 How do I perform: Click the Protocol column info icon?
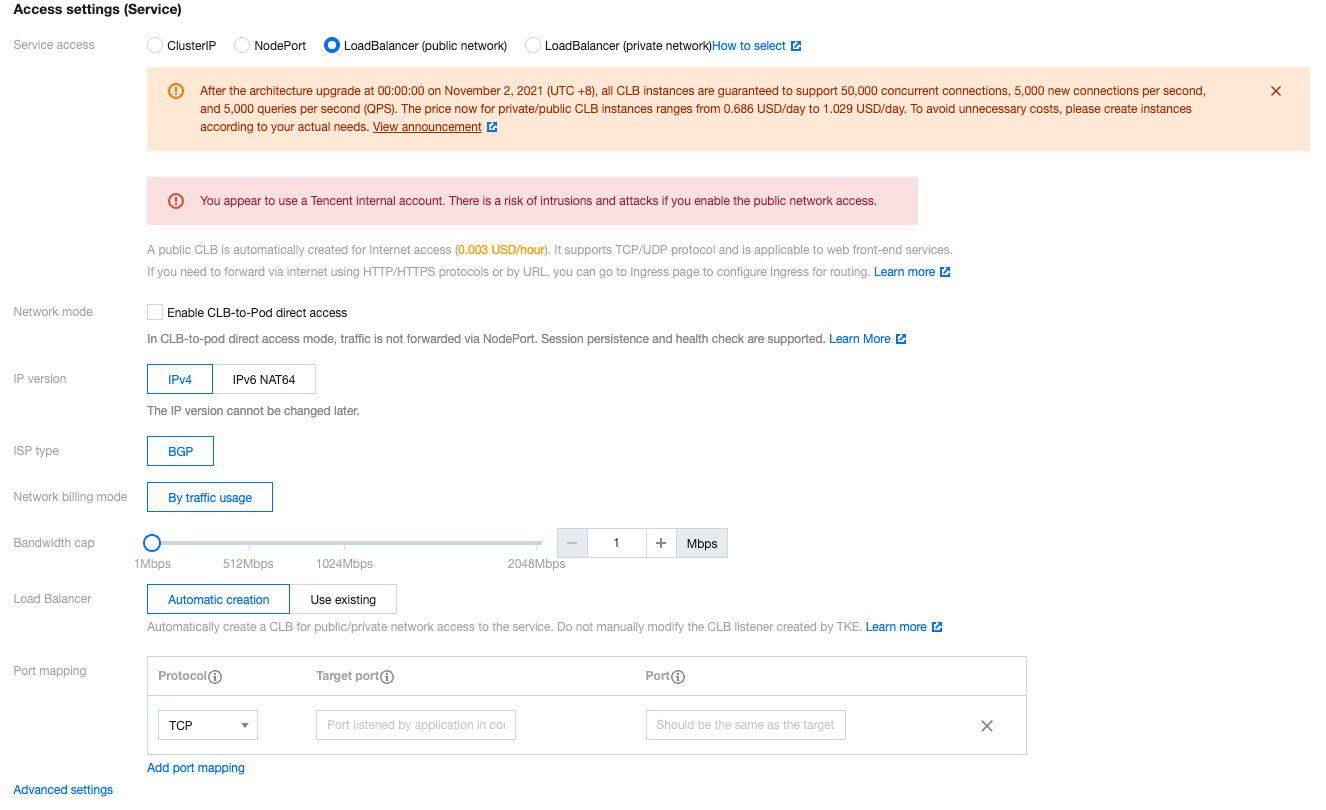[215, 677]
